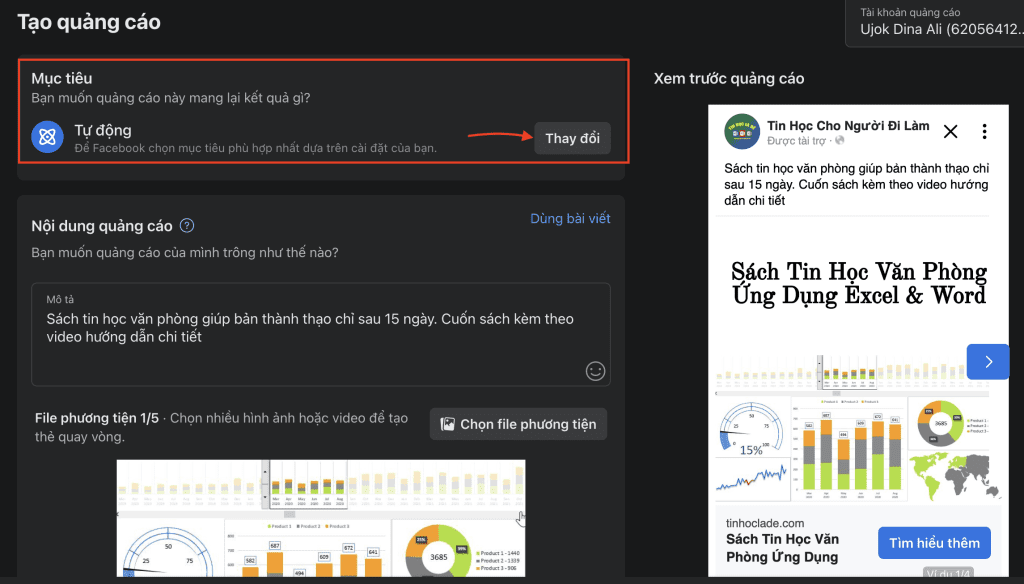The width and height of the screenshot is (1024, 584).
Task: Click Thay đổi to change objective
Action: coord(572,138)
